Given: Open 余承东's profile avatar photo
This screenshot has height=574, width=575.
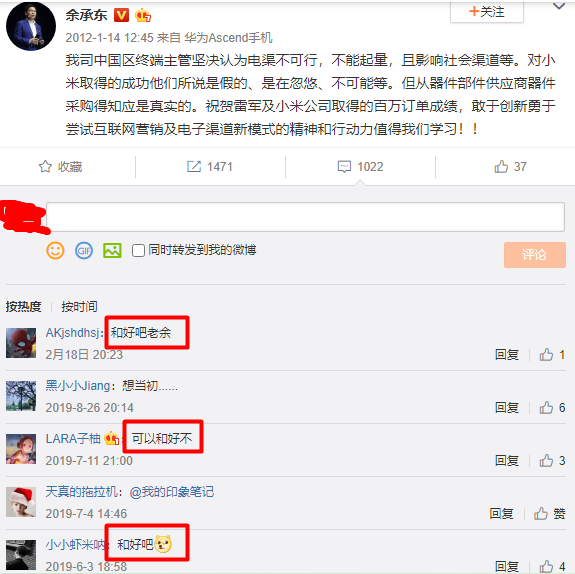Looking at the screenshot, I should (x=31, y=25).
